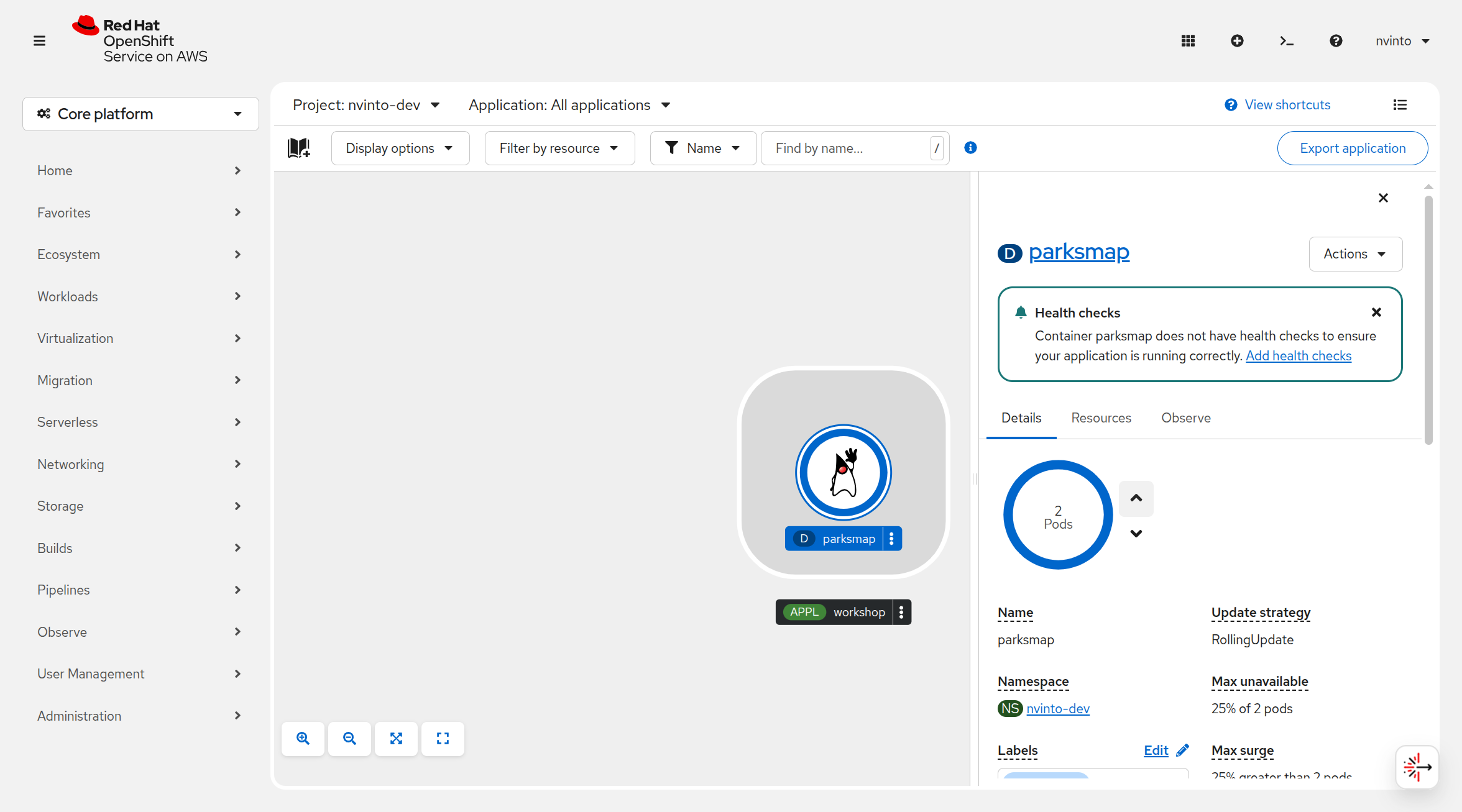Expand the Administration navigation section
The width and height of the screenshot is (1462, 812).
(140, 716)
